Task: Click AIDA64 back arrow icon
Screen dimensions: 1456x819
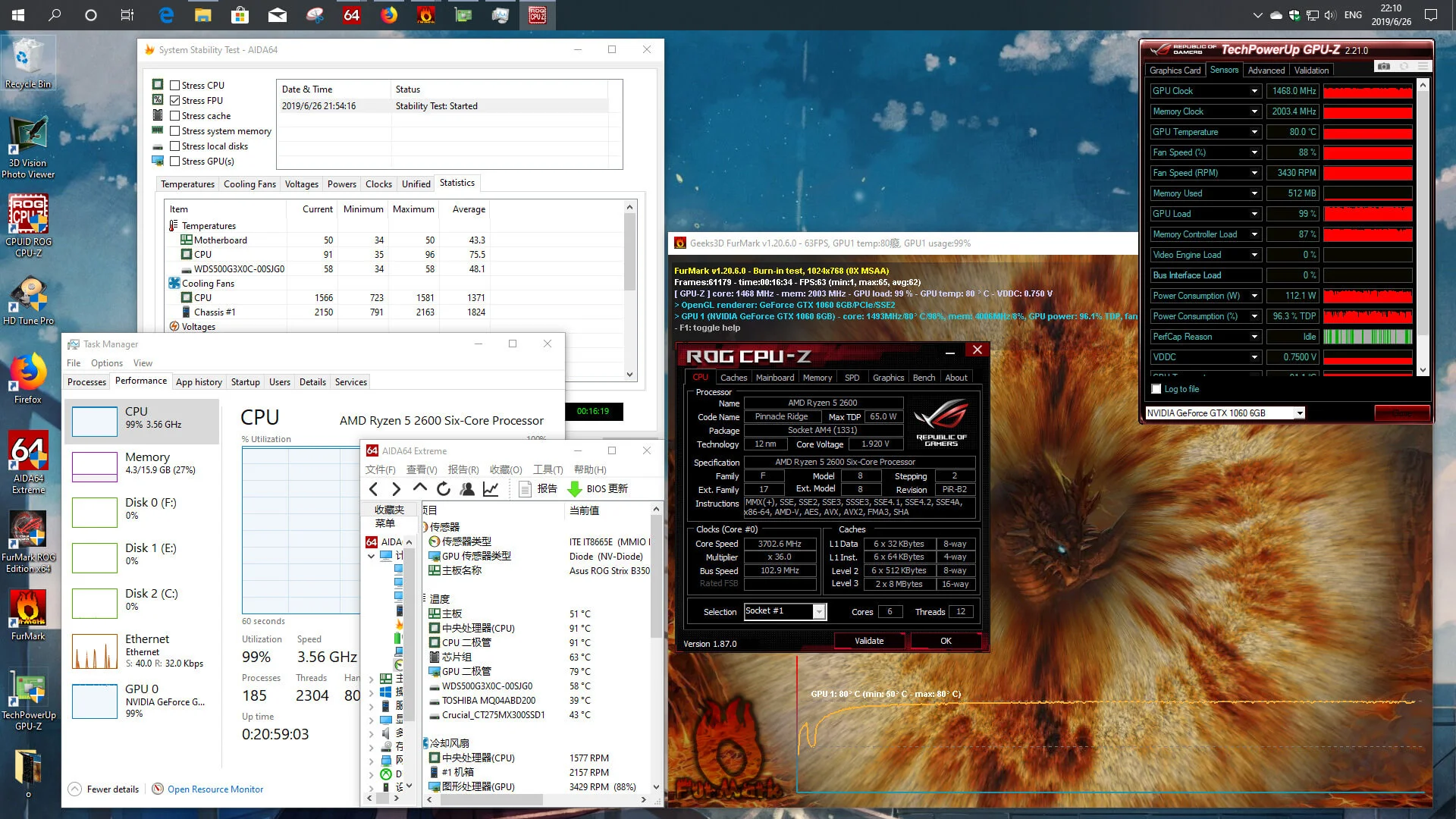Action: click(373, 489)
